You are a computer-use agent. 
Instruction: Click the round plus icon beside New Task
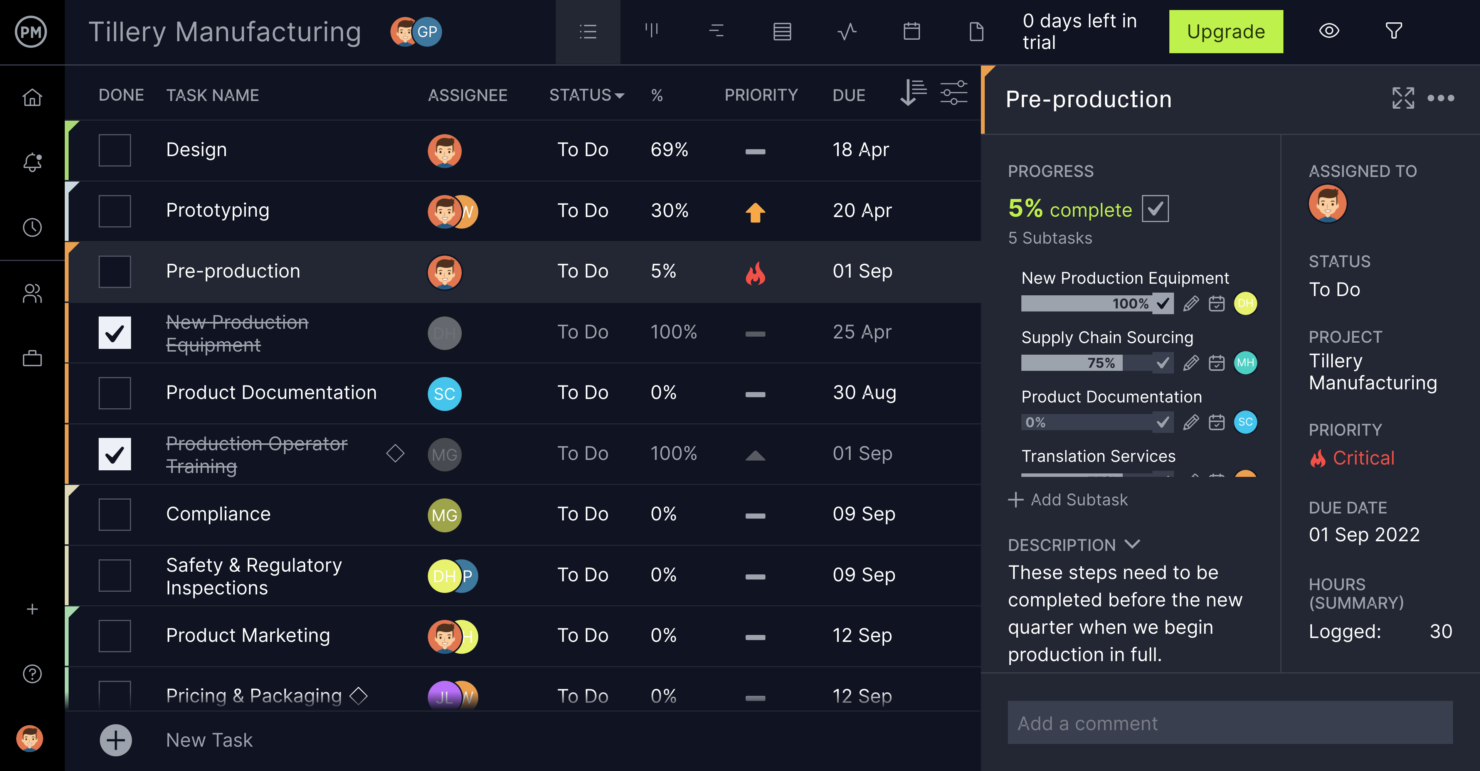[116, 740]
